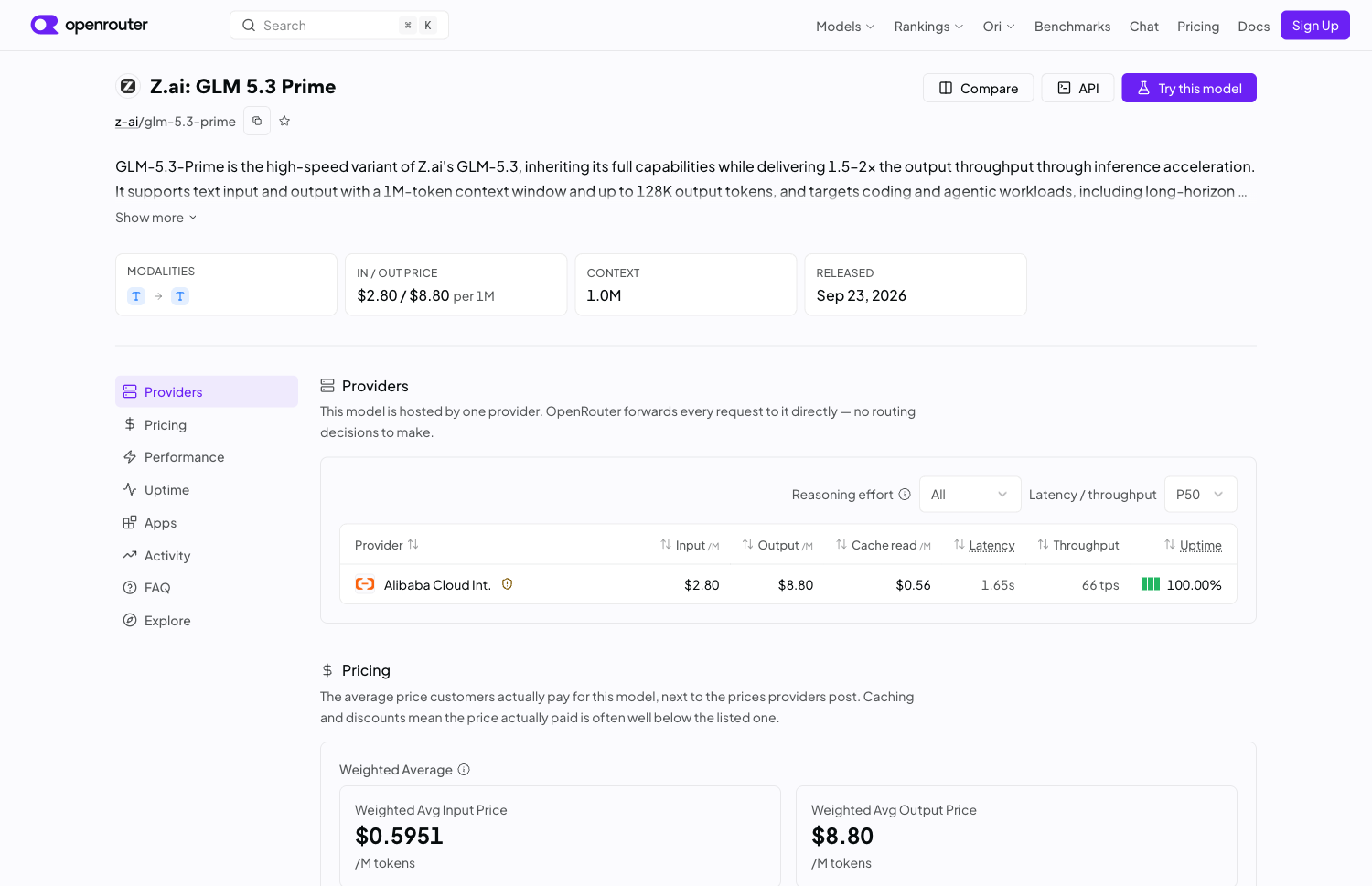
Task: Open the FAQ sidebar item
Action: tap(207, 588)
